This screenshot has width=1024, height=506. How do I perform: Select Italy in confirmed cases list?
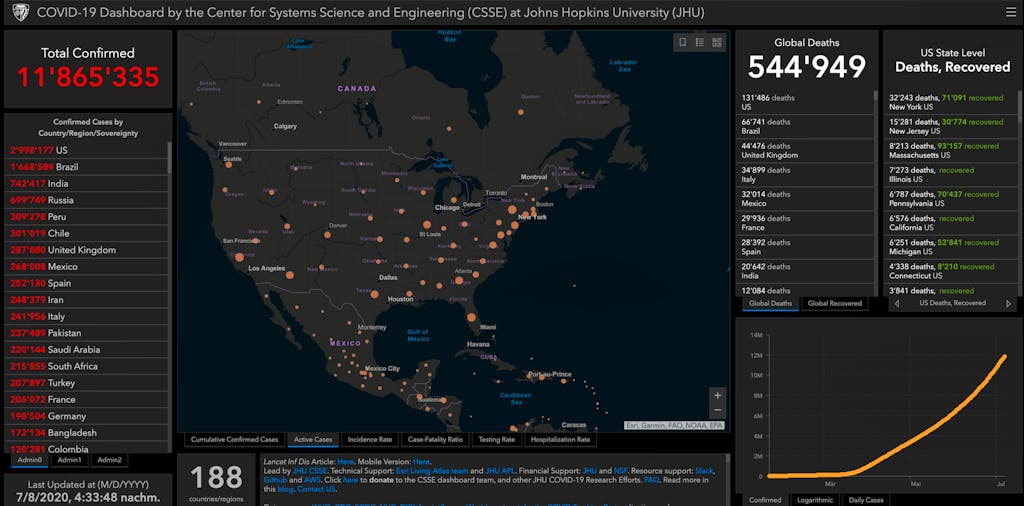click(86, 317)
